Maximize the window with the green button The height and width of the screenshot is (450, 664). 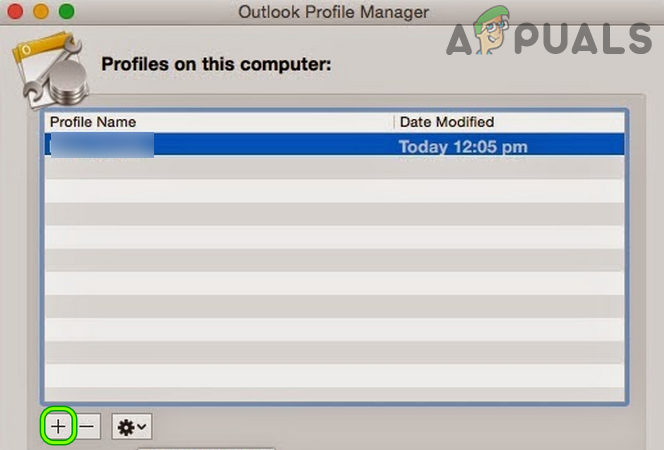[66, 11]
